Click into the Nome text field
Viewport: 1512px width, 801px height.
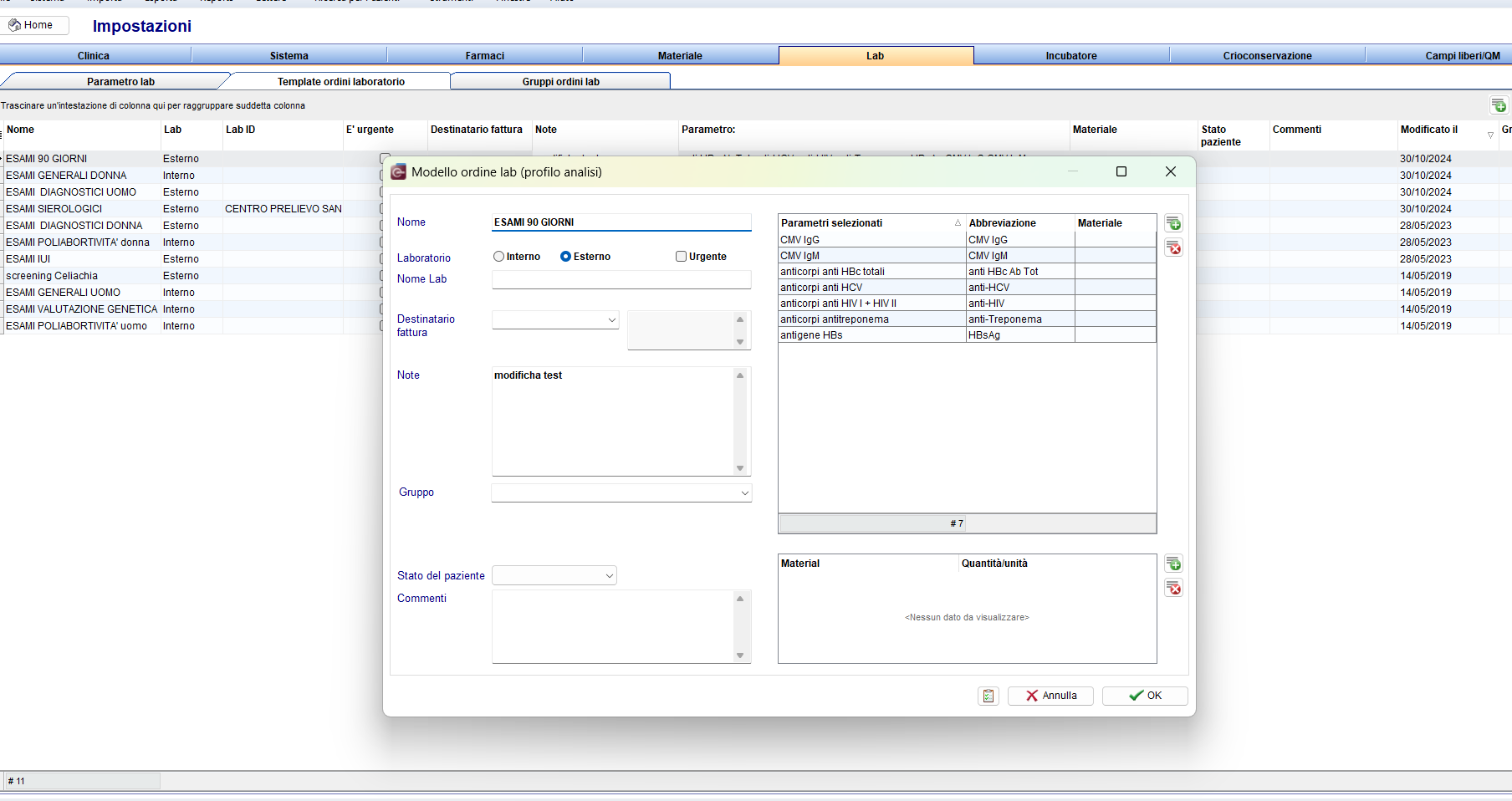[621, 222]
